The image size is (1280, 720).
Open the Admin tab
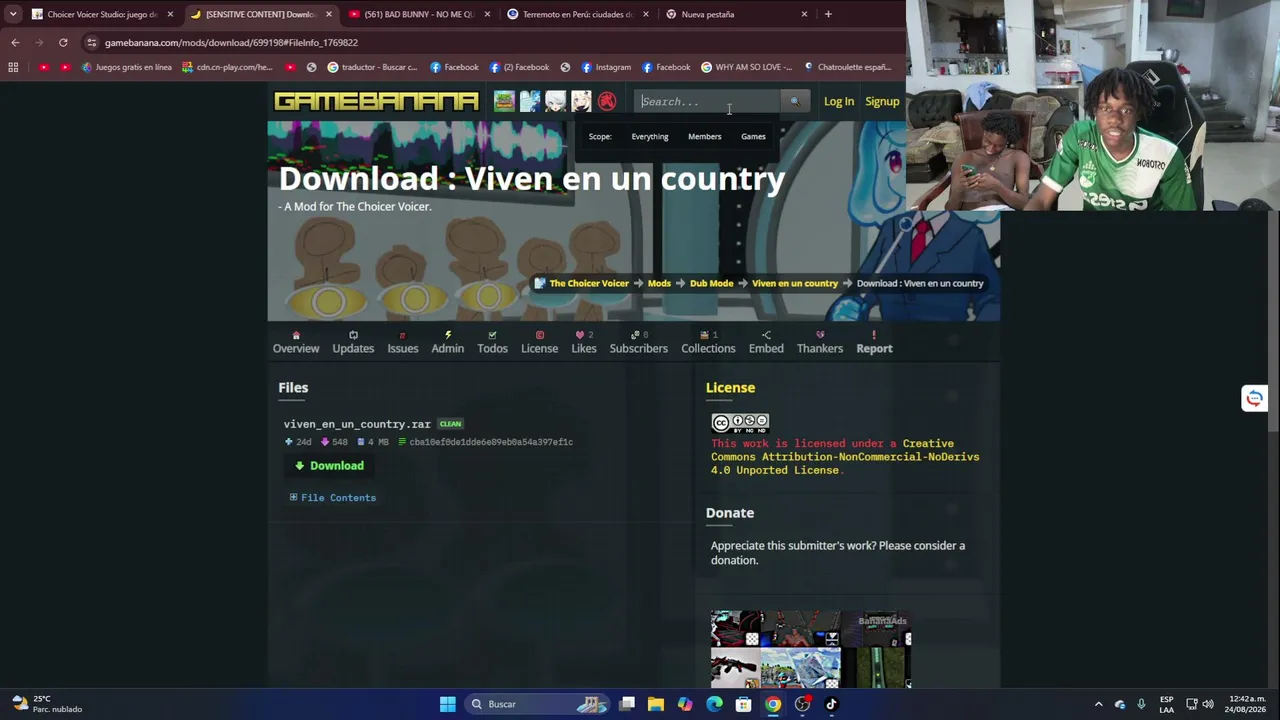(x=447, y=342)
